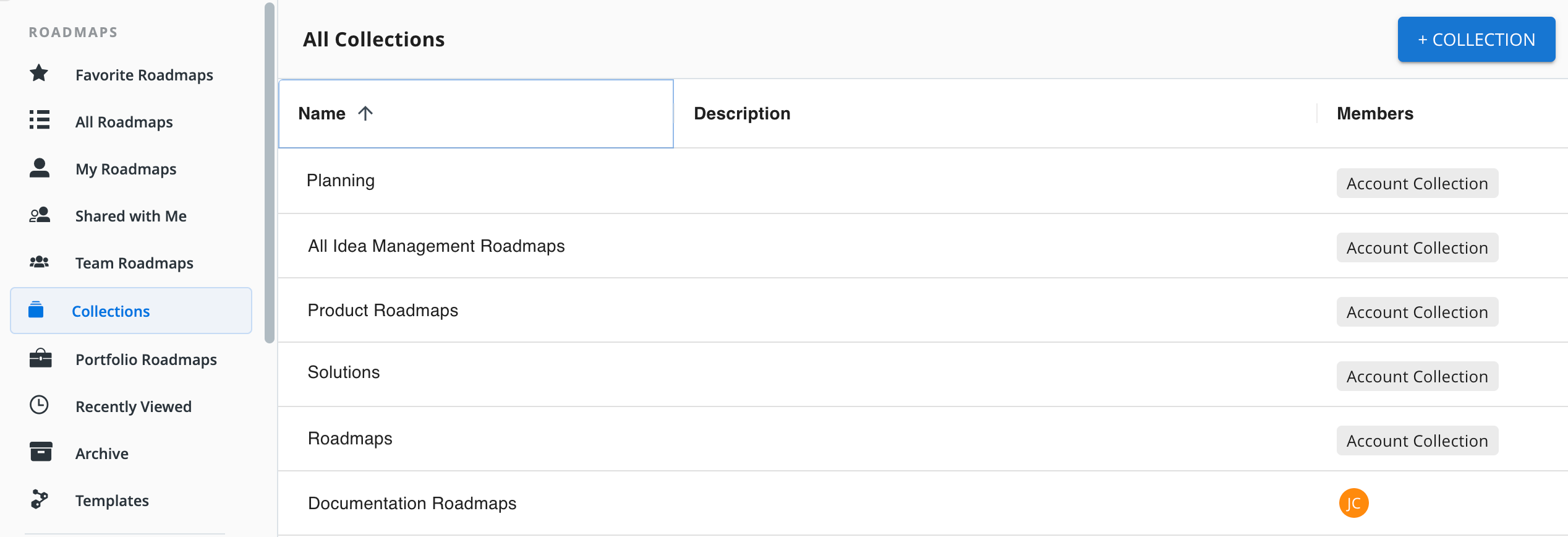1568x537 pixels.
Task: Open the Templates sidebar item
Action: tap(112, 500)
